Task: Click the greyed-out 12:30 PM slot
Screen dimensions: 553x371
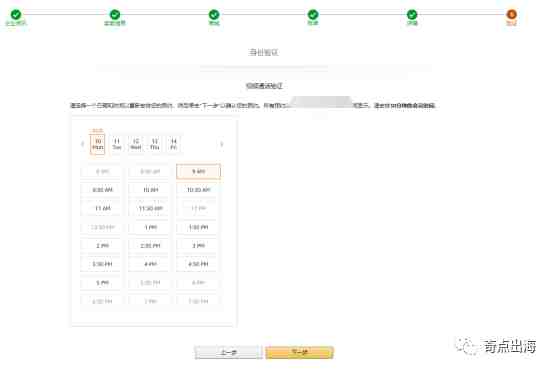Action: [x=103, y=227]
